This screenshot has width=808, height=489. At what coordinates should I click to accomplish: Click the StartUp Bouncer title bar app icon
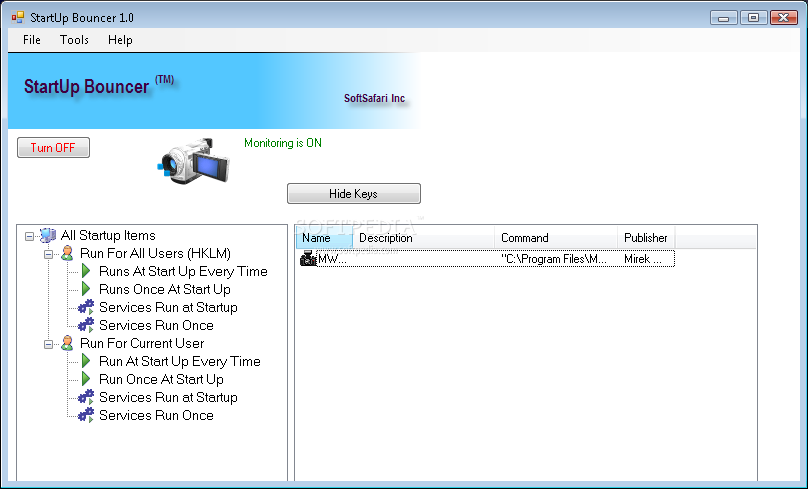[18, 18]
